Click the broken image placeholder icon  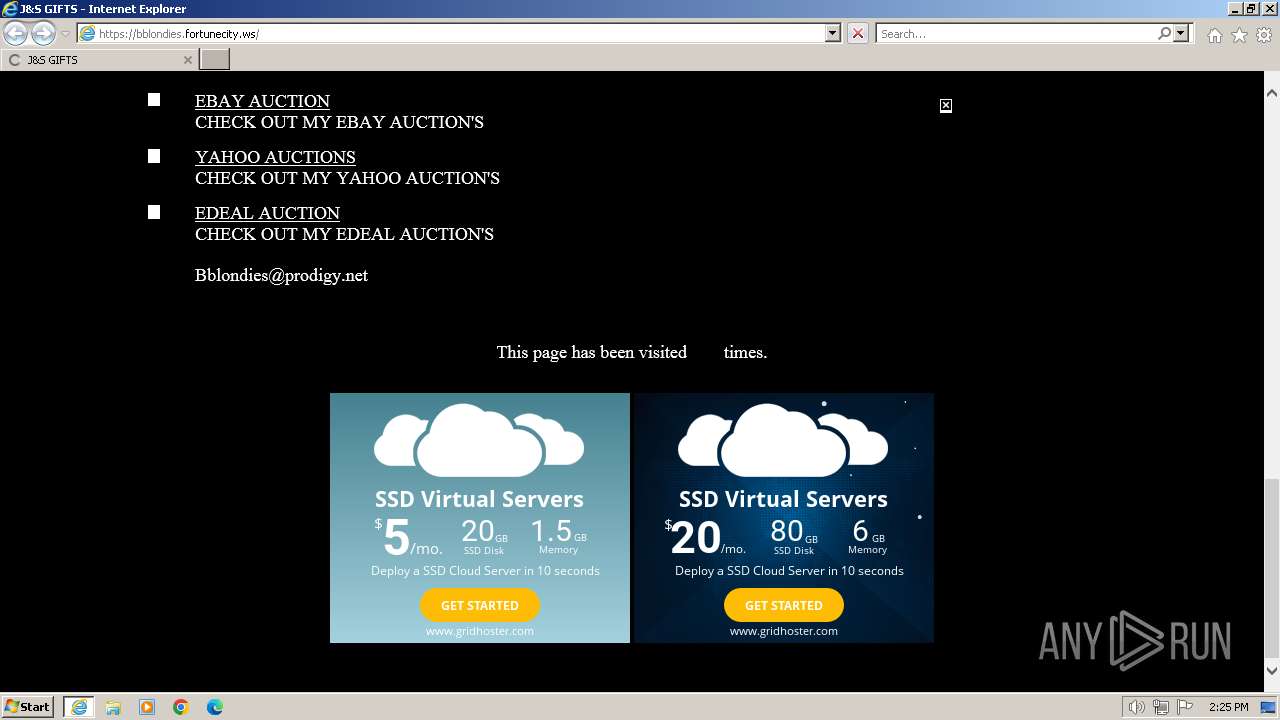coord(946,106)
